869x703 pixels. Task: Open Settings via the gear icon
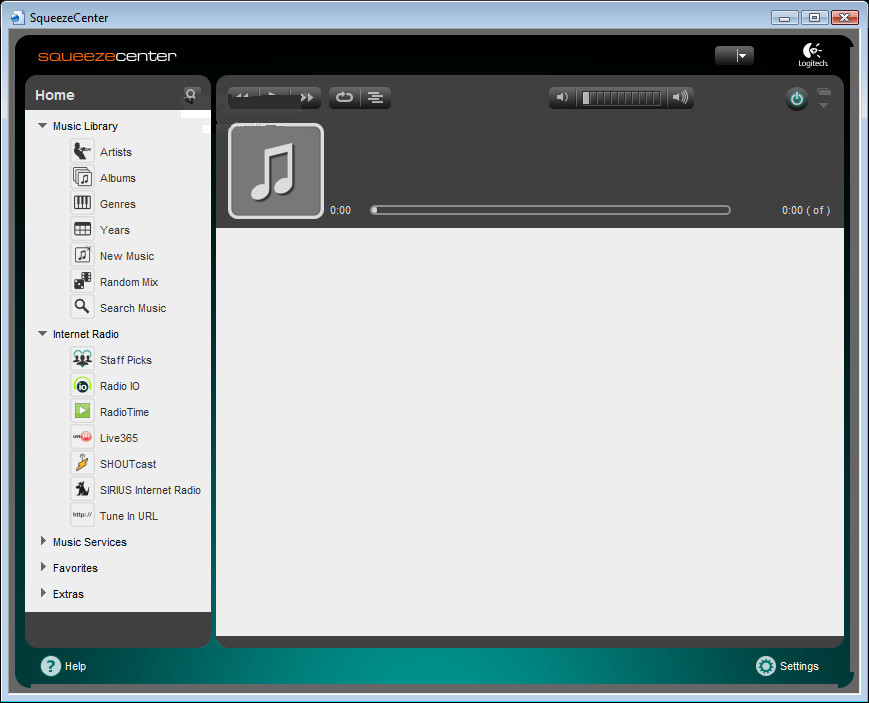(x=765, y=666)
